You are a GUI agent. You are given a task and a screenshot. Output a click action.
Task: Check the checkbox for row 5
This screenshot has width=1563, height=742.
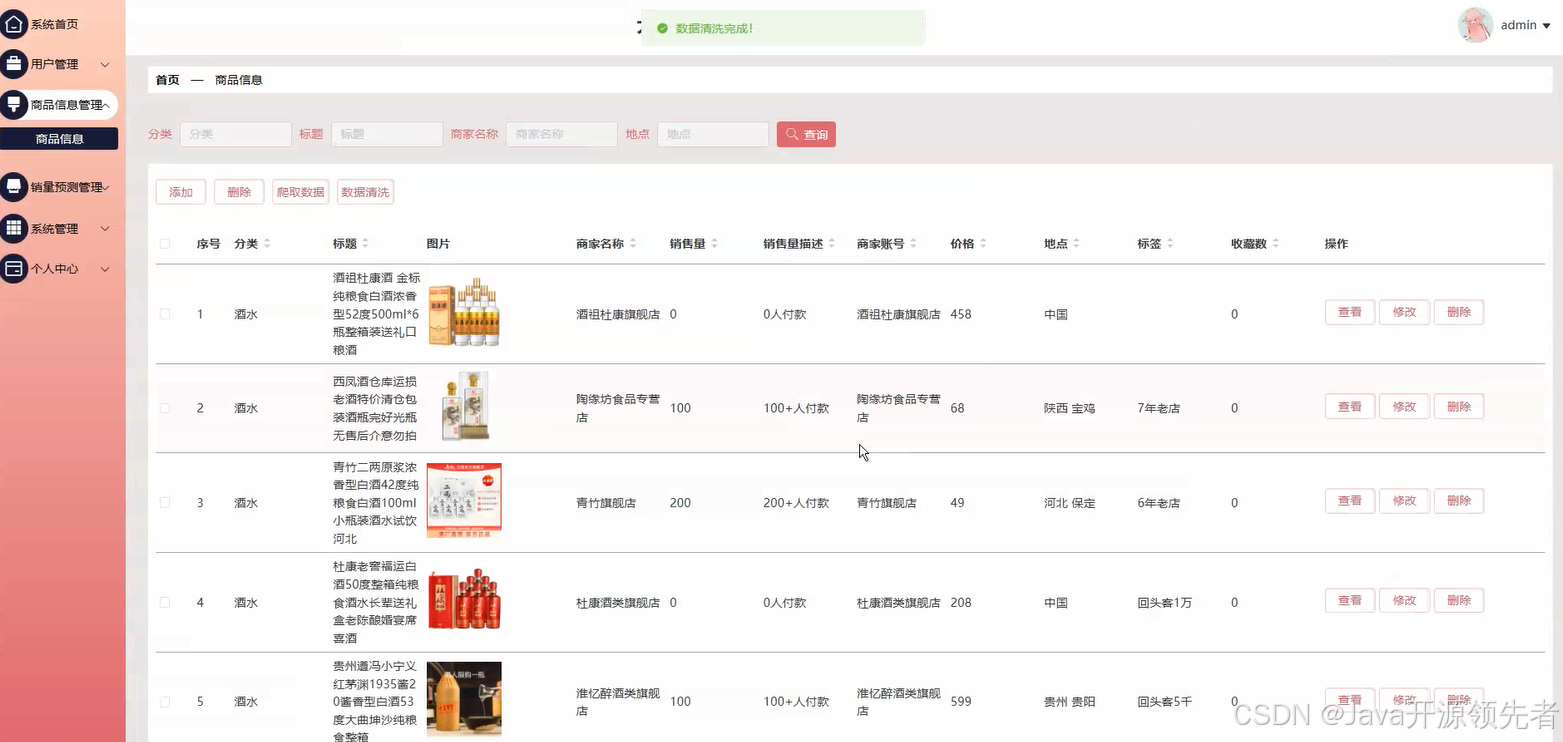165,702
